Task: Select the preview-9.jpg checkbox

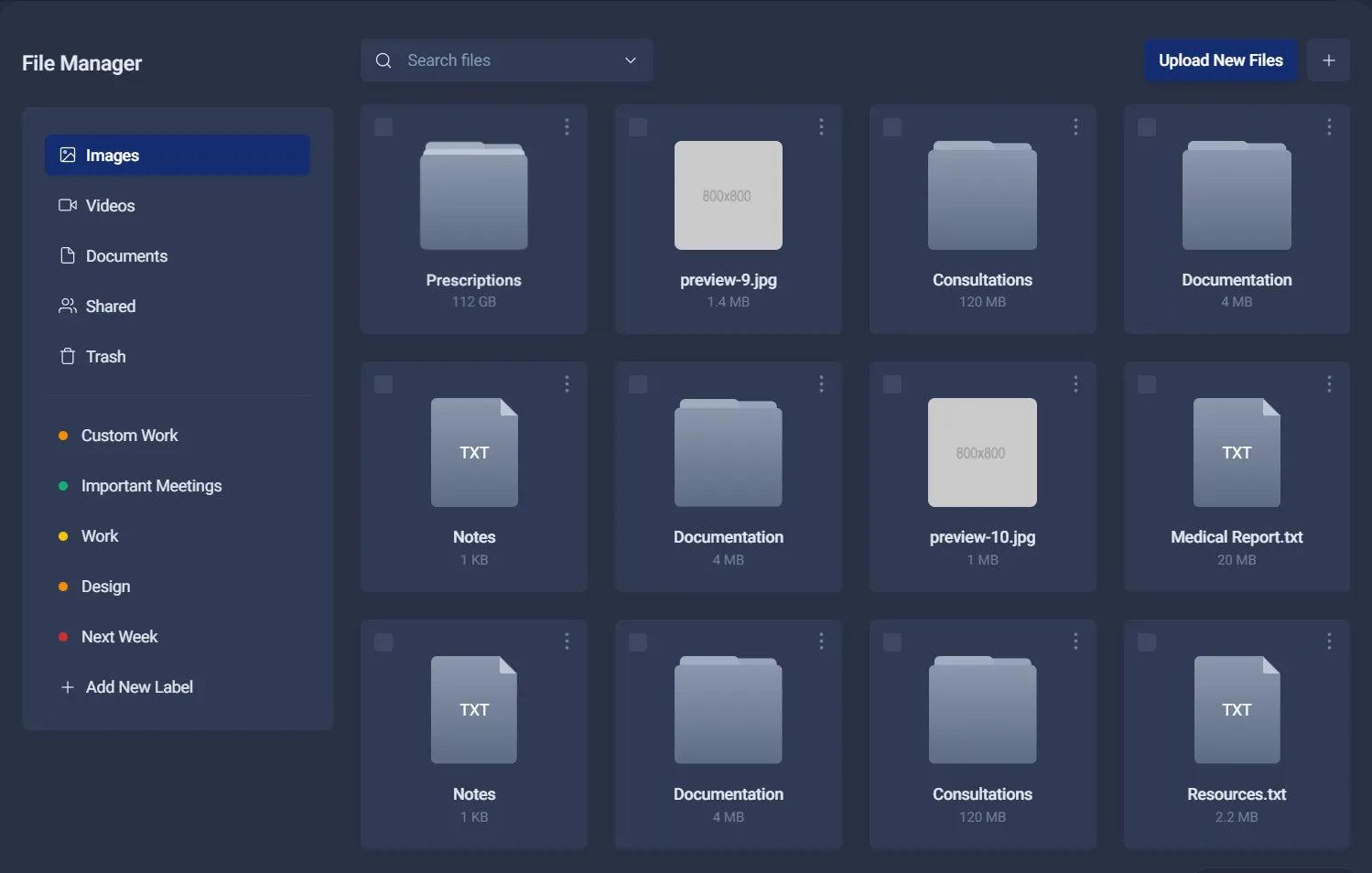Action: click(638, 127)
